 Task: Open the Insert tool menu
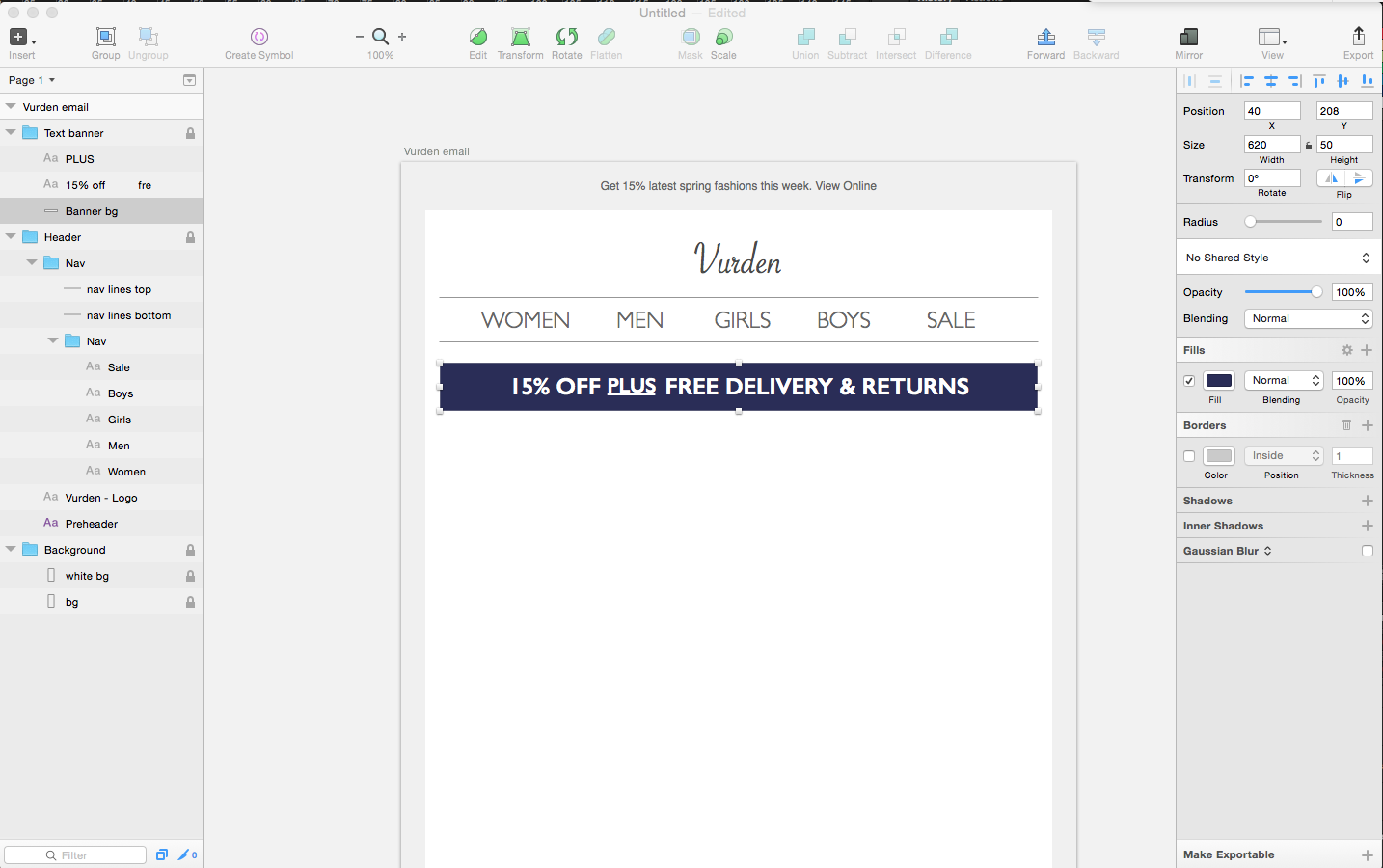pyautogui.click(x=21, y=38)
